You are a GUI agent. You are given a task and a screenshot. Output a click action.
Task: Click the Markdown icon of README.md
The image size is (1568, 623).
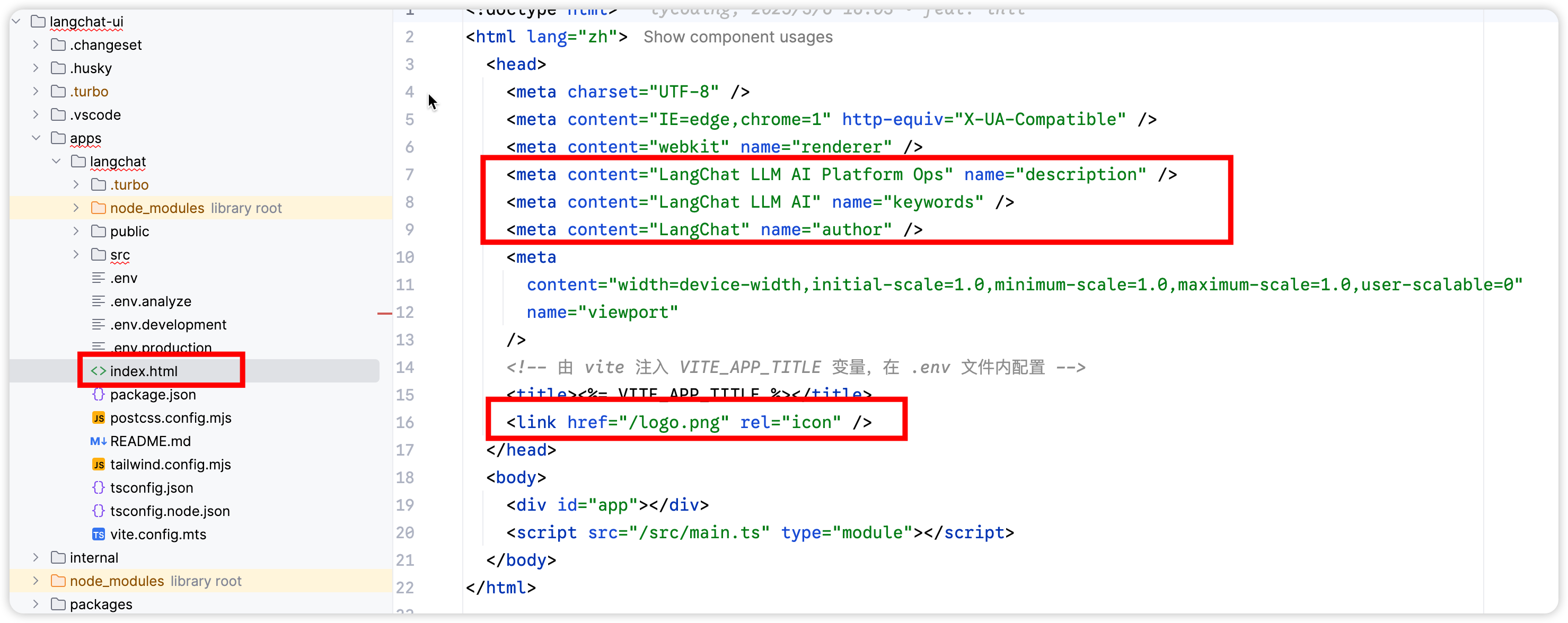[98, 441]
